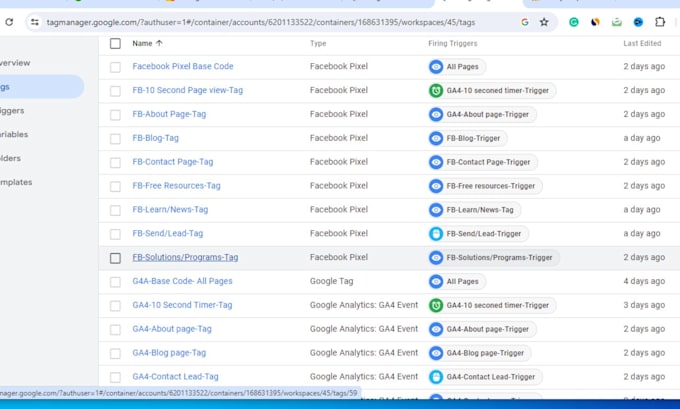
Task: Check the FB-Send/Lead-Tag row checkbox
Action: tap(115, 234)
